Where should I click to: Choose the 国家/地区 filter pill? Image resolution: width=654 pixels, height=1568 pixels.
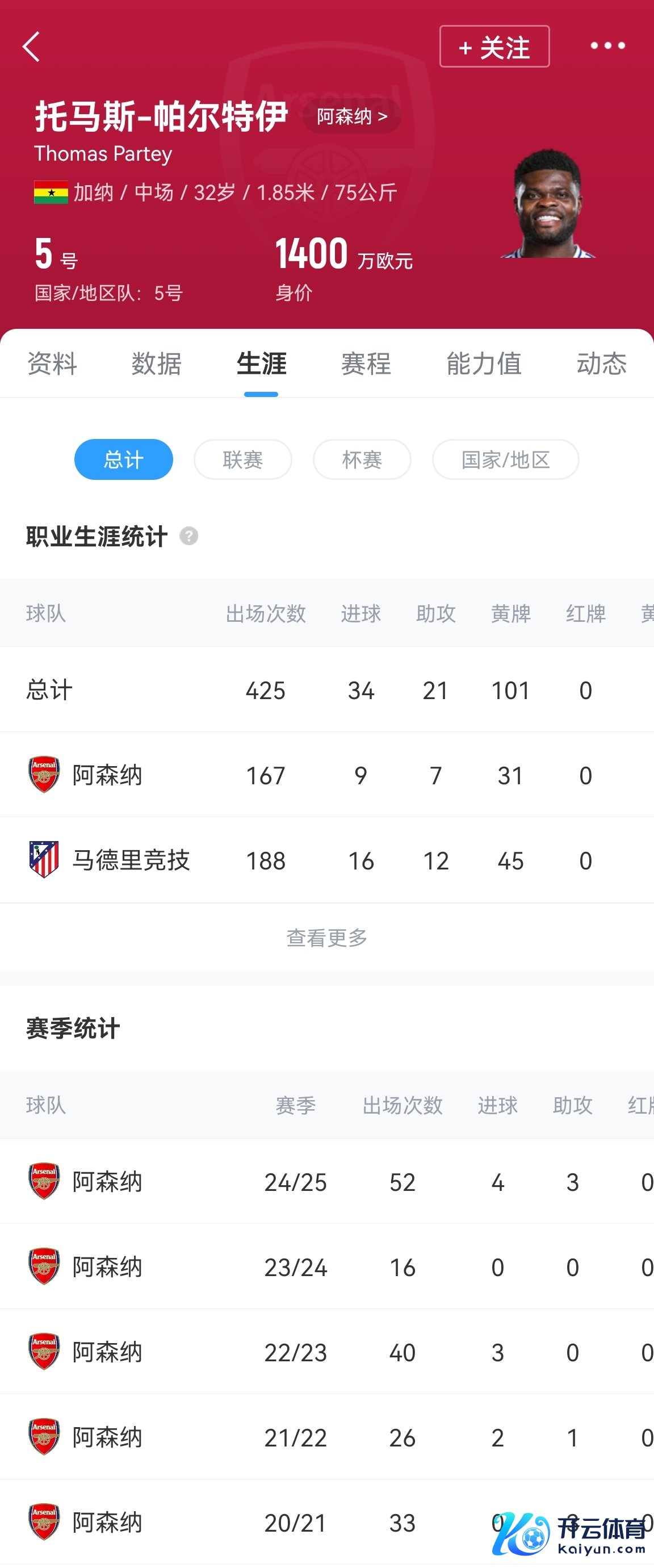coord(505,459)
